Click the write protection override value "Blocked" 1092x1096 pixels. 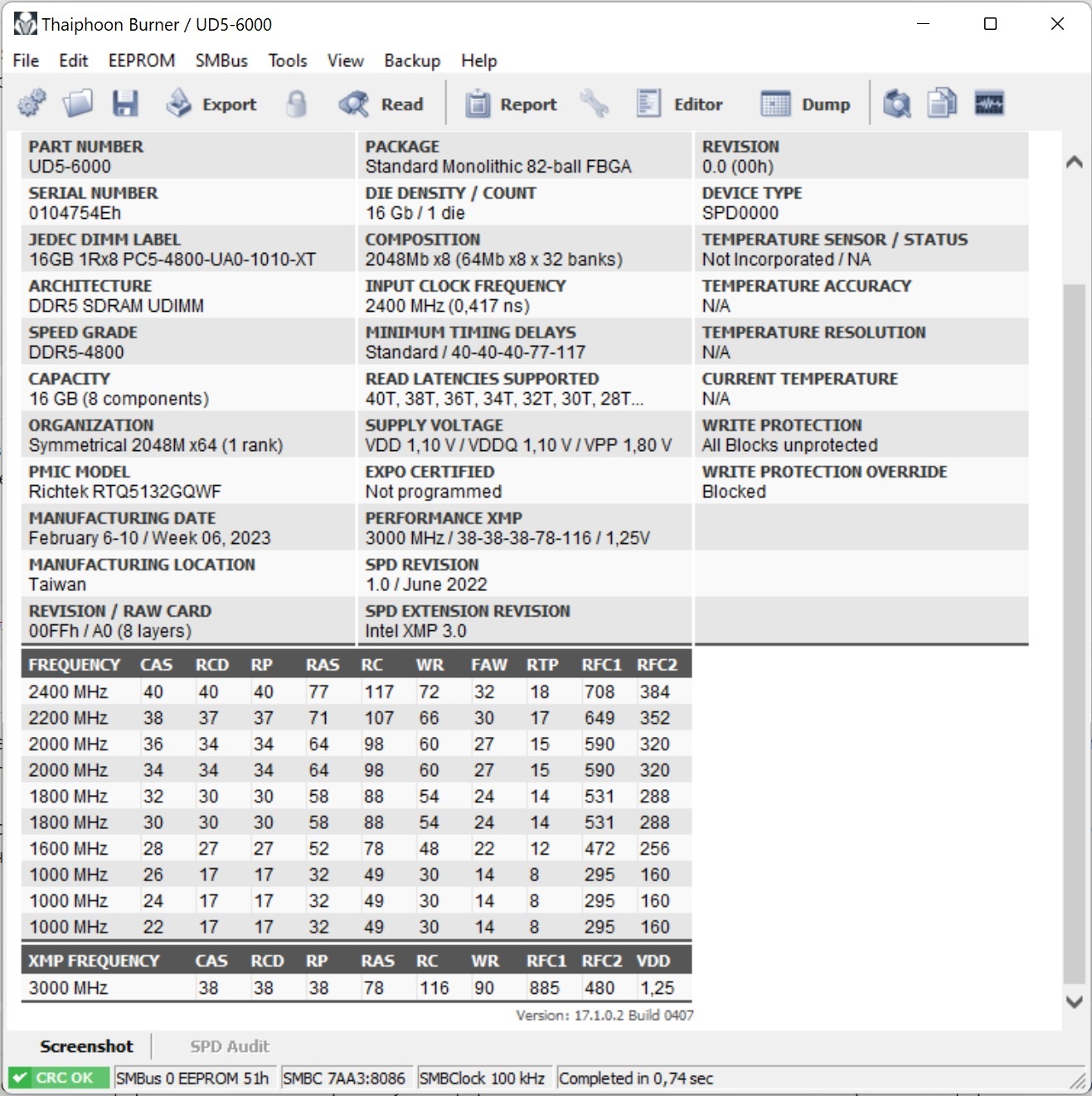[x=734, y=492]
